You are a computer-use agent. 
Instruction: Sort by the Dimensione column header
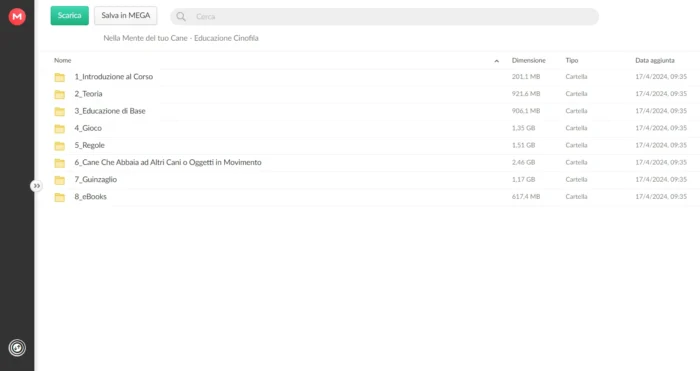coord(529,60)
